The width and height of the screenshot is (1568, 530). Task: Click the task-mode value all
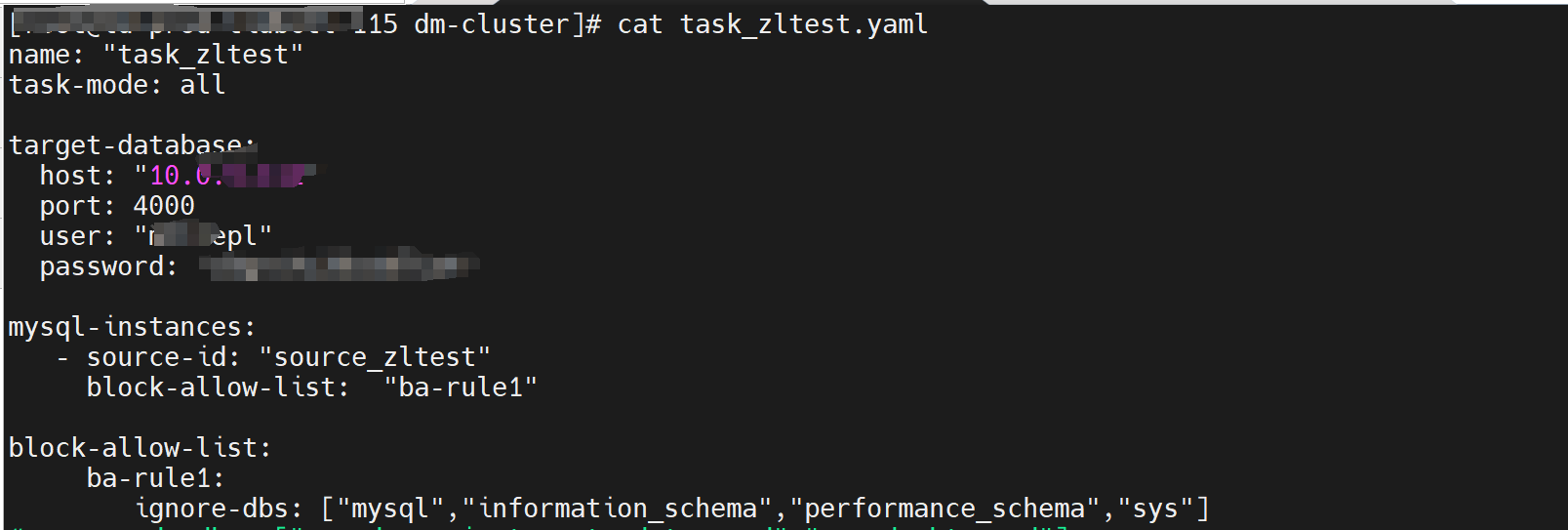pos(203,85)
